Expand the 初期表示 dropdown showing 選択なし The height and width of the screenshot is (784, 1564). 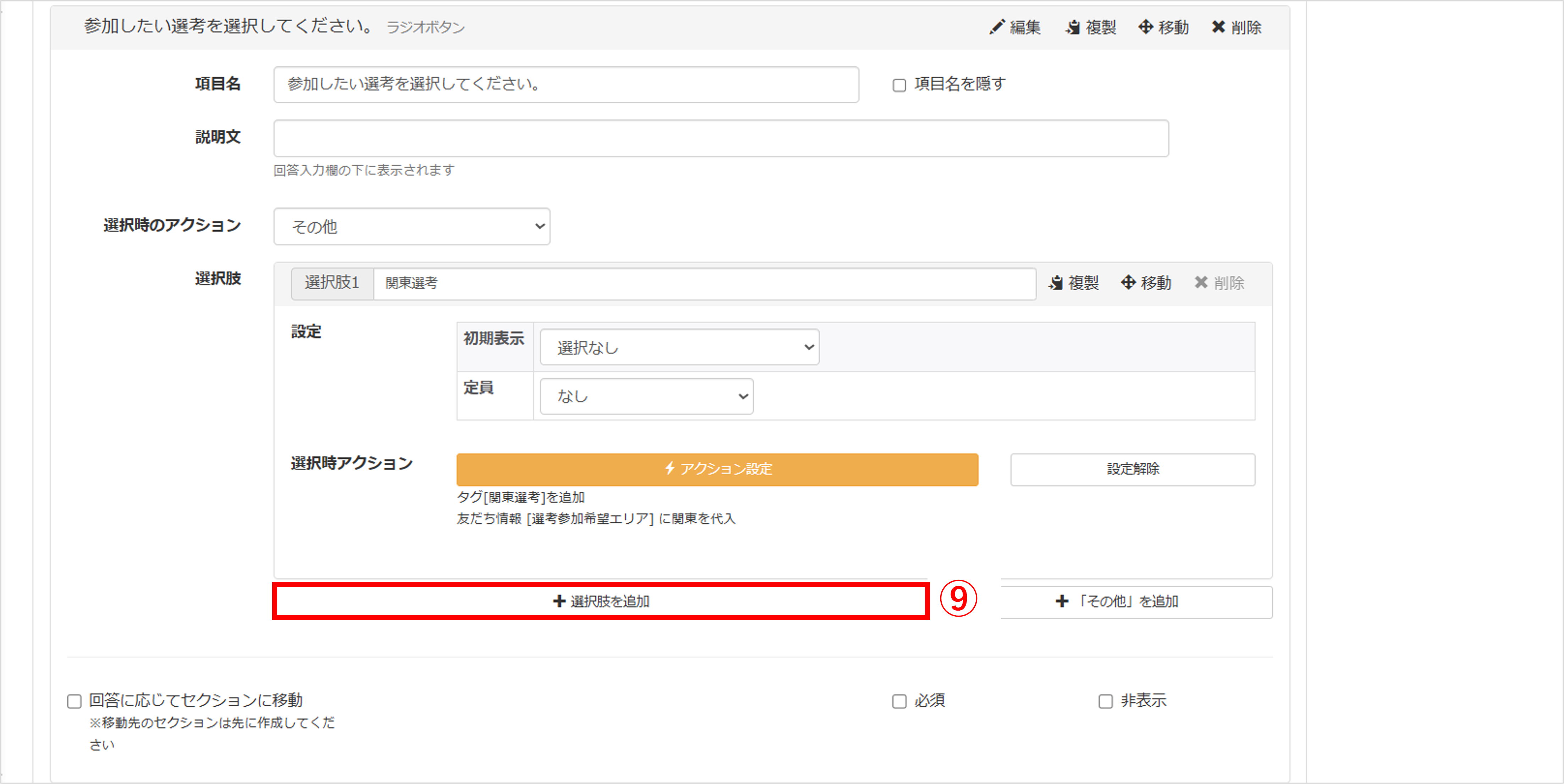(679, 347)
